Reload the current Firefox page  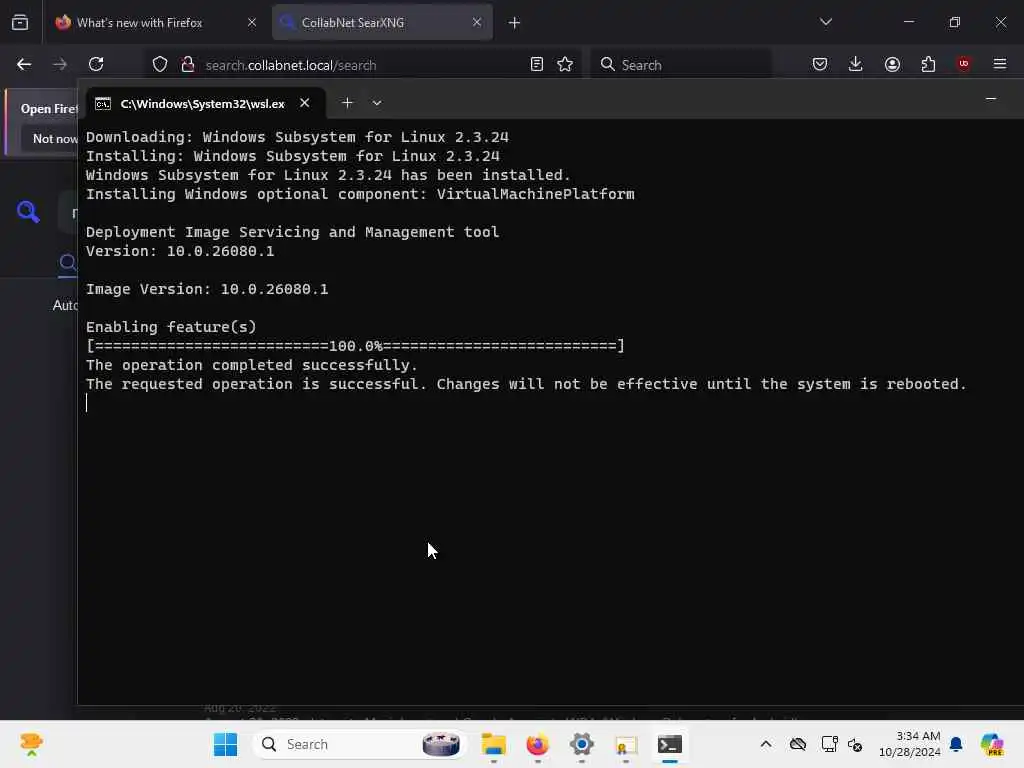click(96, 64)
